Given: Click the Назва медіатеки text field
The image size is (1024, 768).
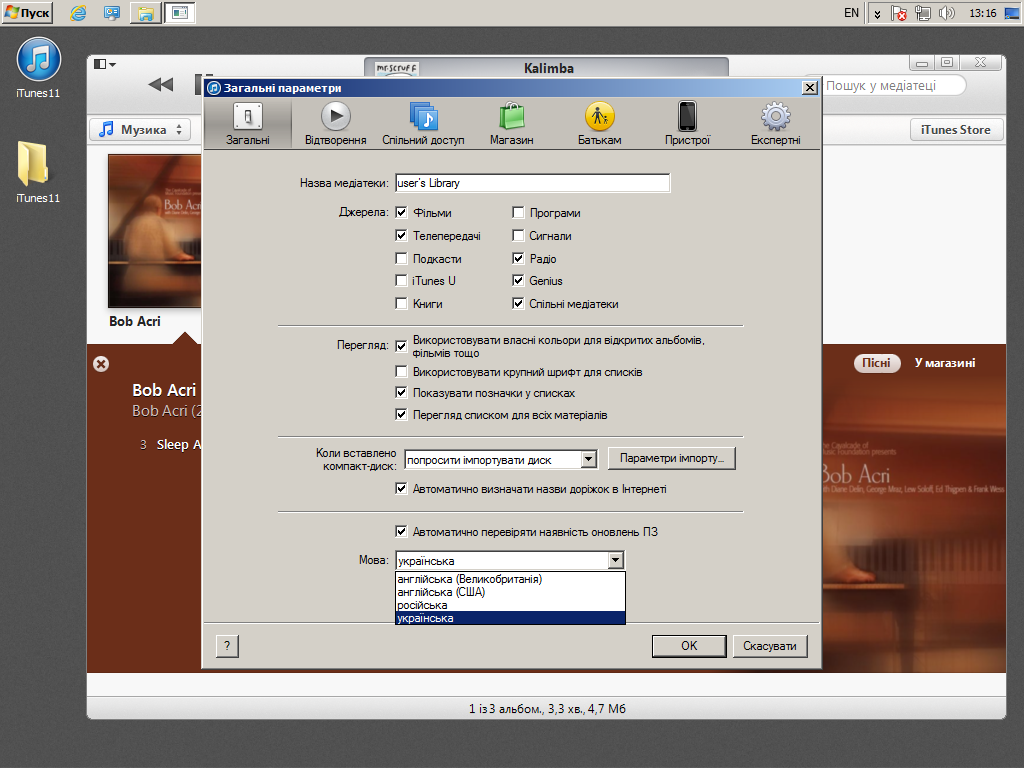Looking at the screenshot, I should pyautogui.click(x=532, y=184).
